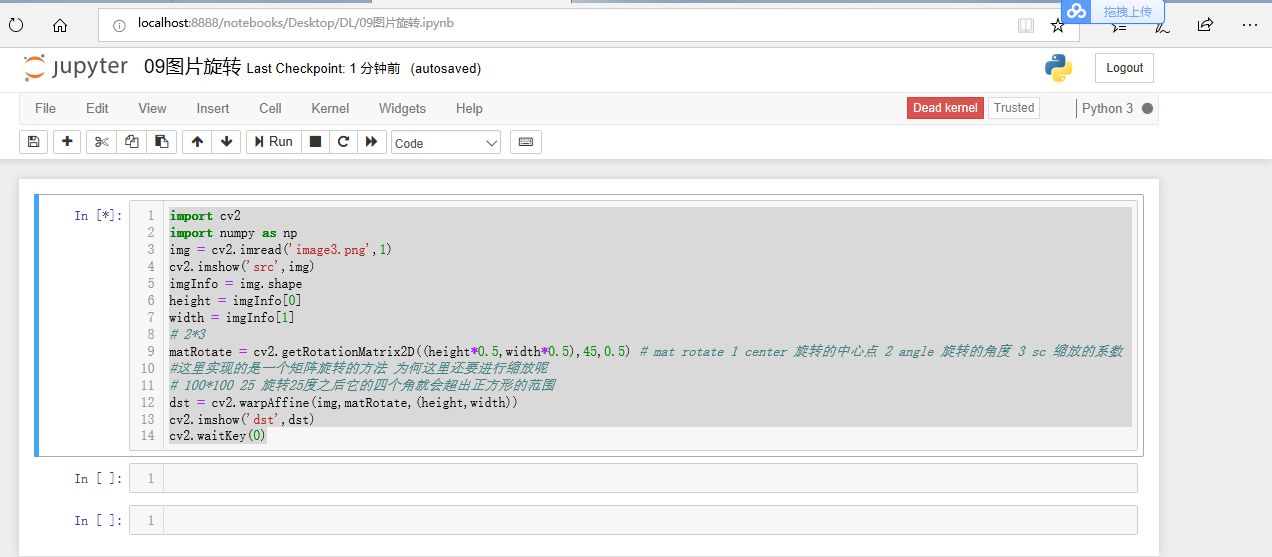1272x557 pixels.
Task: Click the cv2.warpAffine code line
Action: point(343,403)
